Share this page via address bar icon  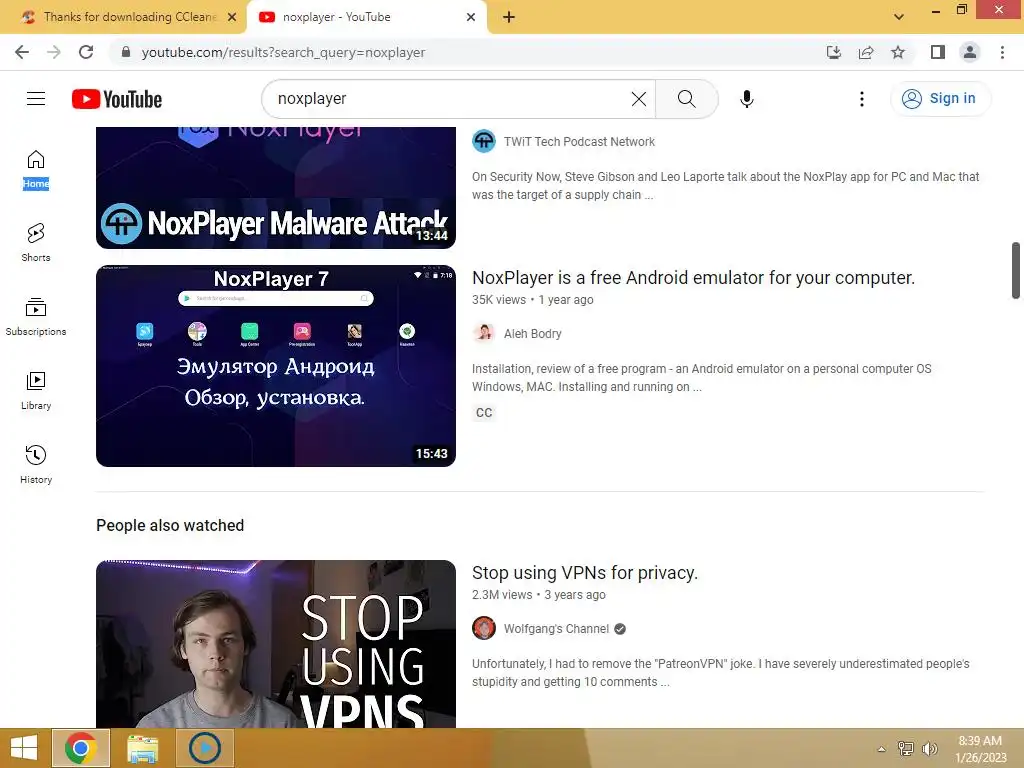point(866,52)
